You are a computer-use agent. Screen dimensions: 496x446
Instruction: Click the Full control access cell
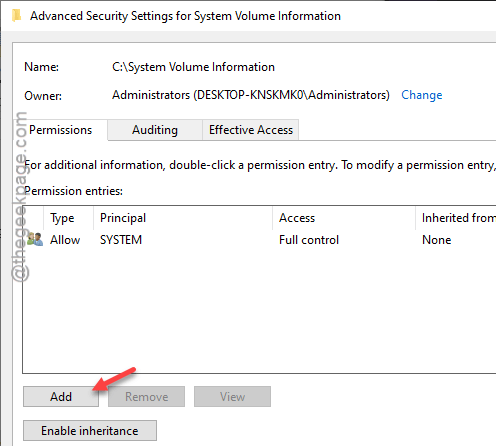[x=309, y=240]
